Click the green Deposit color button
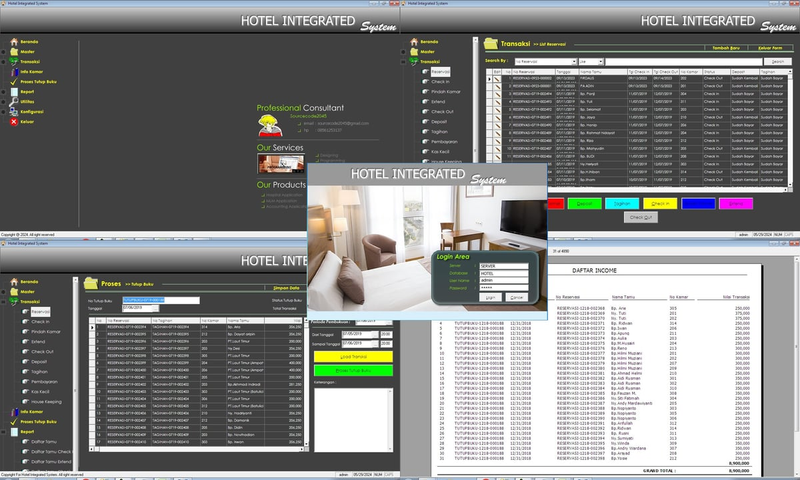The width and height of the screenshot is (800, 480). click(584, 204)
